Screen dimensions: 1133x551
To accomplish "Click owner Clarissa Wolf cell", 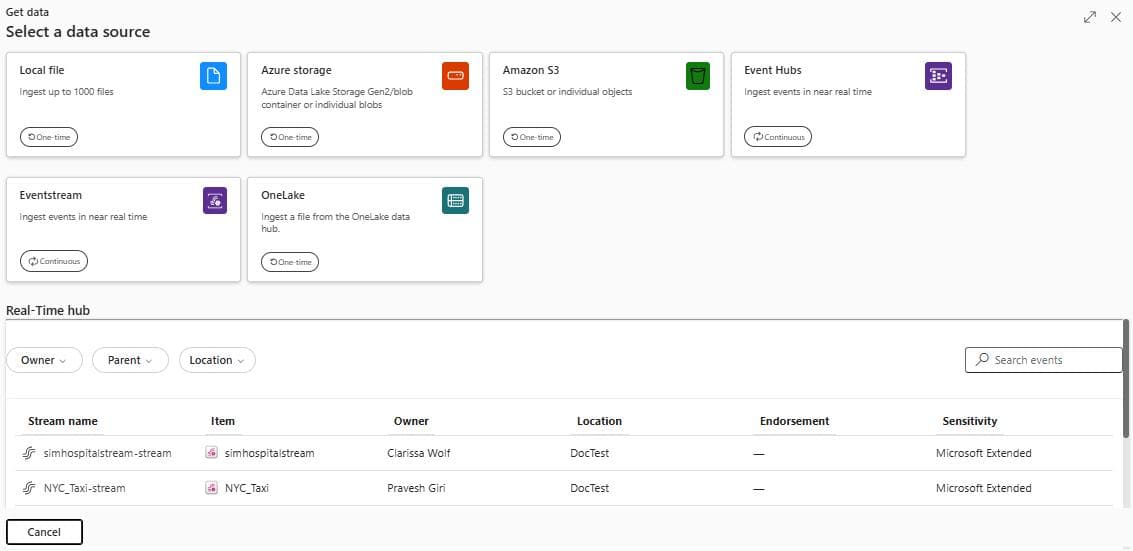I will coord(419,454).
